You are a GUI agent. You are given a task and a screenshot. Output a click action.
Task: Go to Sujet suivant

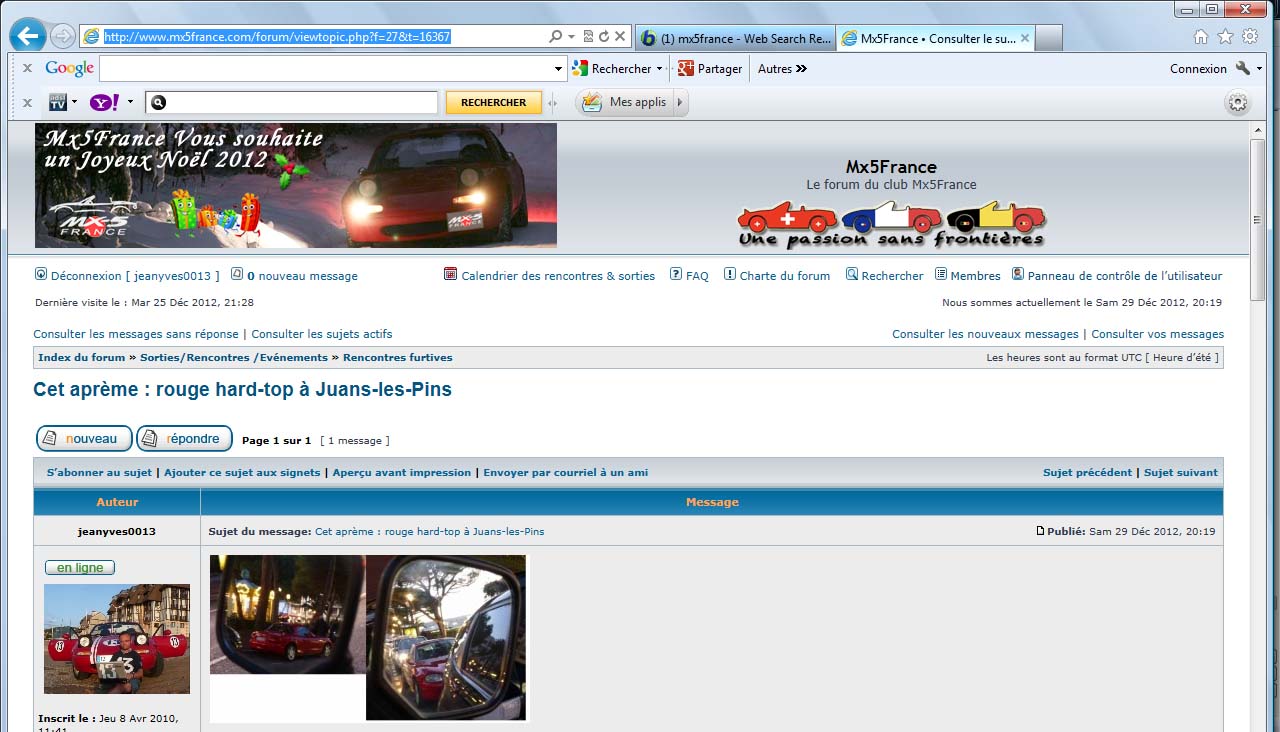(1181, 472)
